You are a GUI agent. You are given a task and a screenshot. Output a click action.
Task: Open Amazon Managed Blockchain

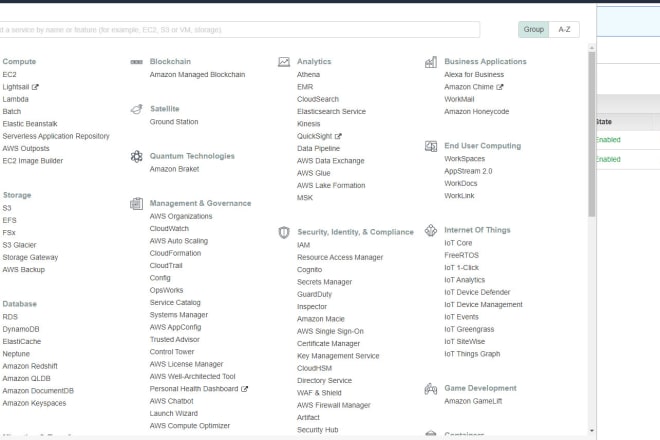(x=197, y=75)
